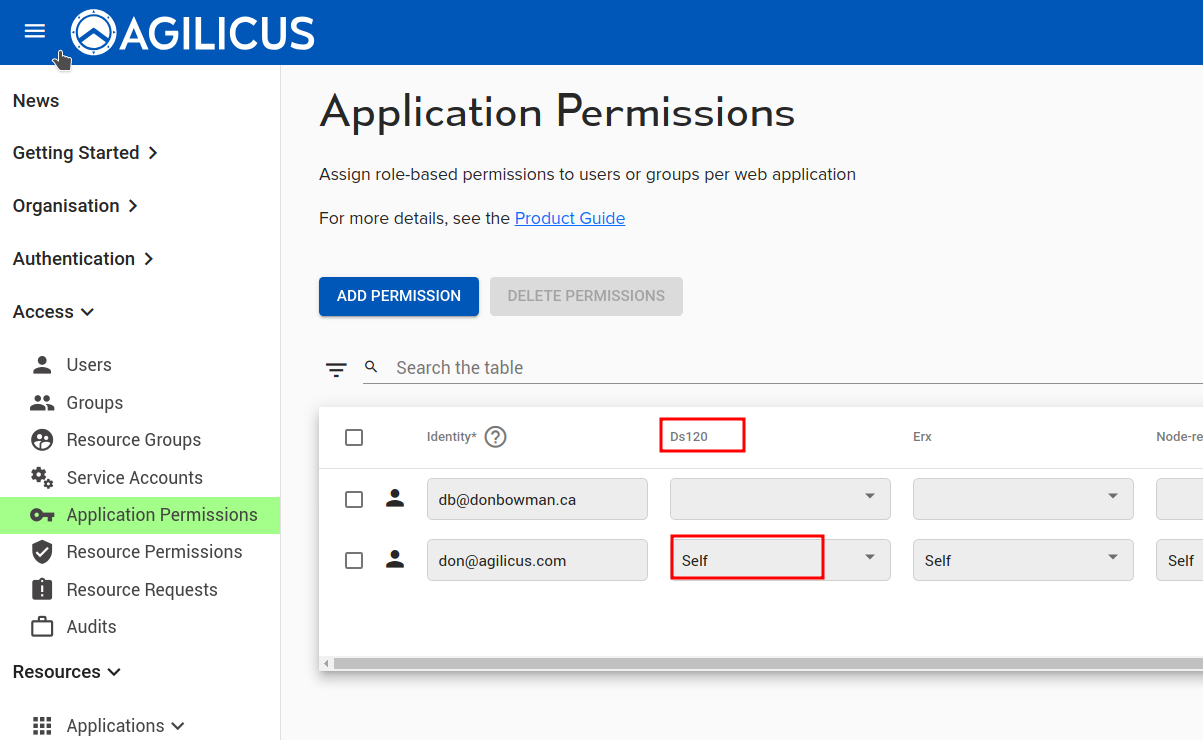1203x740 pixels.
Task: Click the Identity column help icon
Action: [x=495, y=437]
